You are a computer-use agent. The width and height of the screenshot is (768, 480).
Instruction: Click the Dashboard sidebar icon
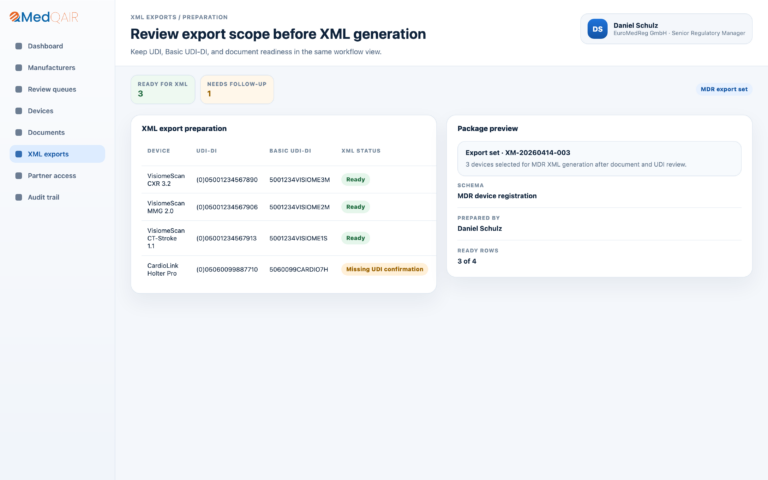(19, 46)
